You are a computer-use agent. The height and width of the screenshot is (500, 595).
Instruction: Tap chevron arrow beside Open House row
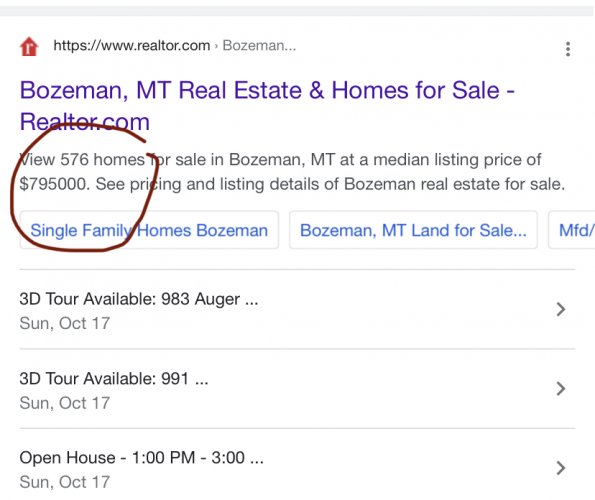coord(560,468)
